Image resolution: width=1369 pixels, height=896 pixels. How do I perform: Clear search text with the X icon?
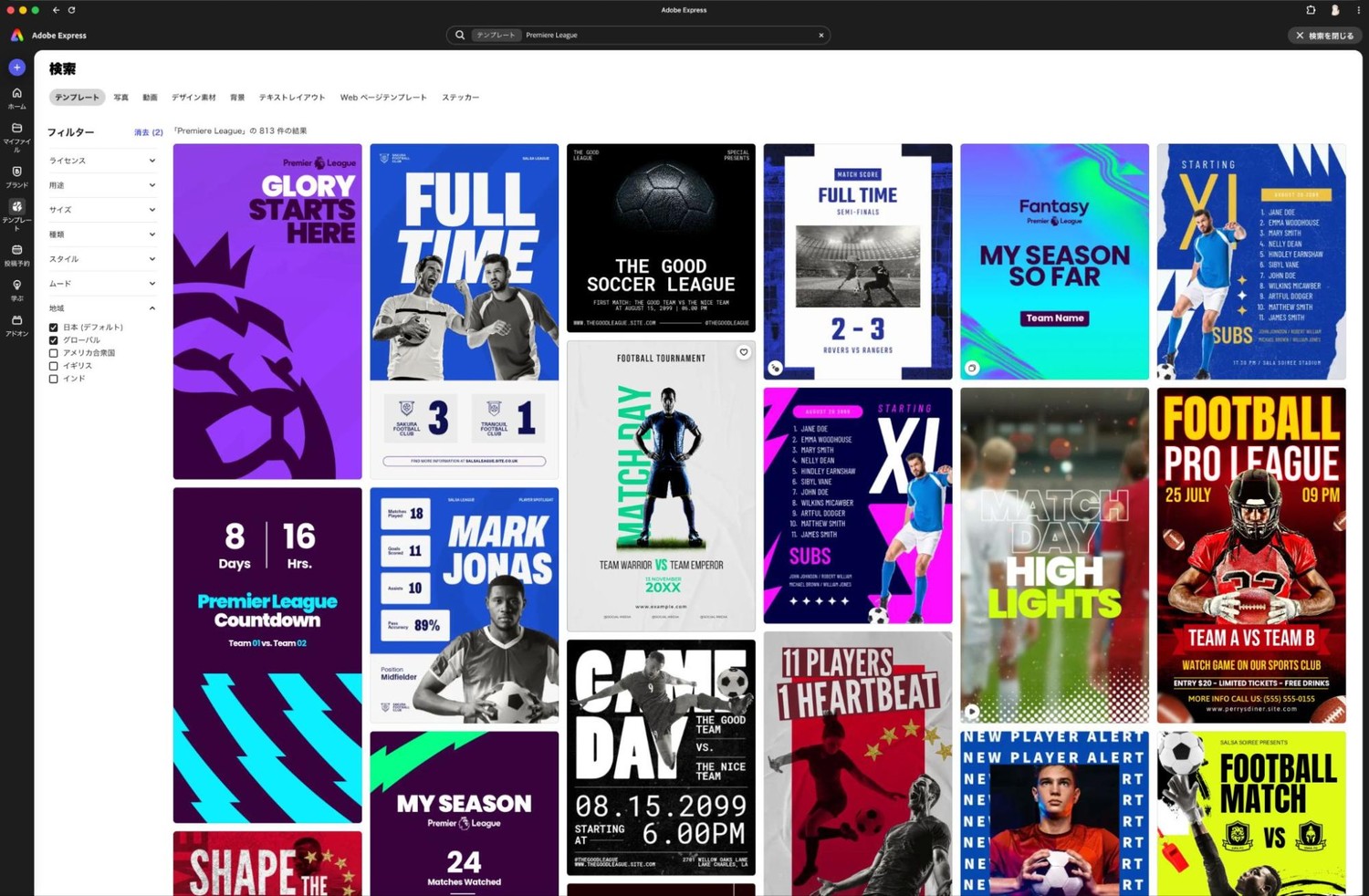[x=820, y=36]
